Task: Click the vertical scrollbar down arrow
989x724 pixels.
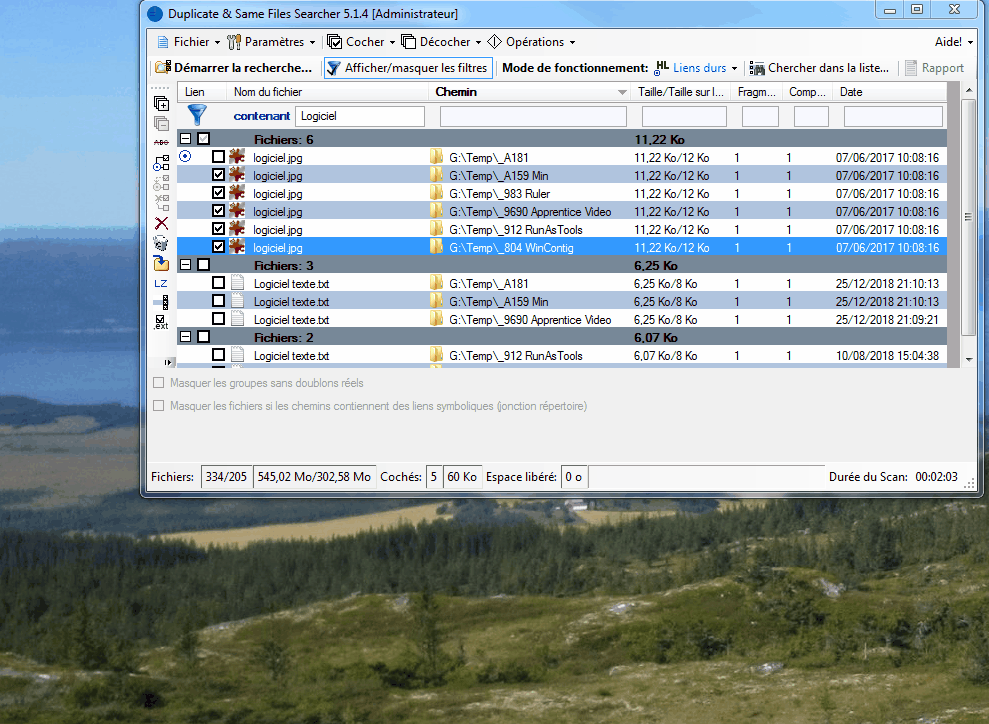Action: 969,359
